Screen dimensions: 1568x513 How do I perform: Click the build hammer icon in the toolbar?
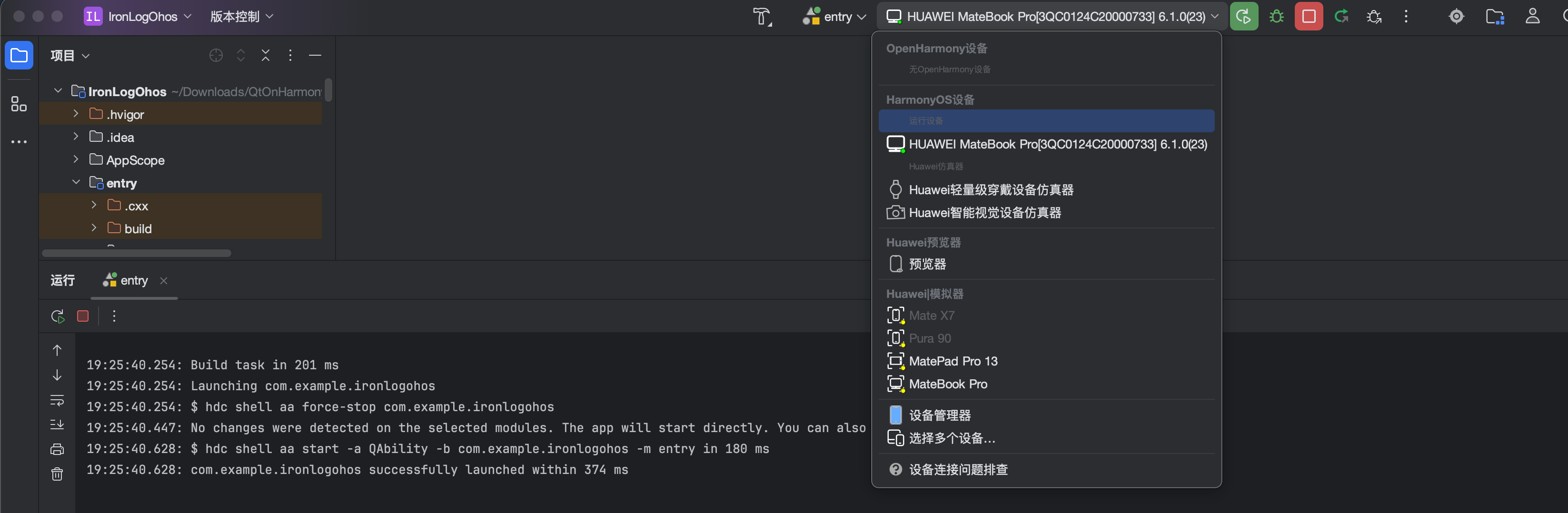(x=762, y=17)
